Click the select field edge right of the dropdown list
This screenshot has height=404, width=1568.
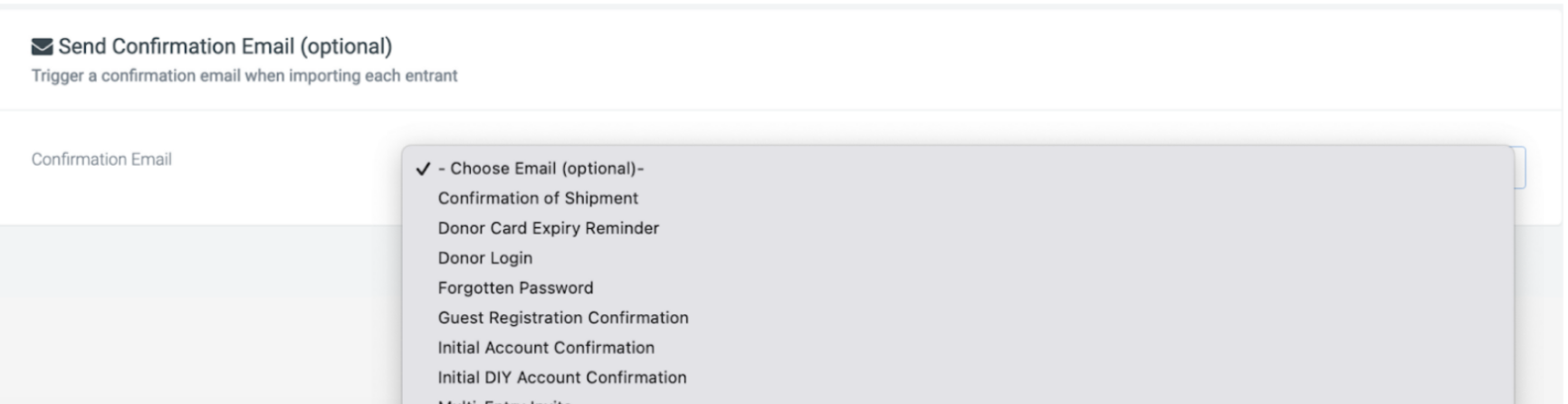click(x=1520, y=168)
